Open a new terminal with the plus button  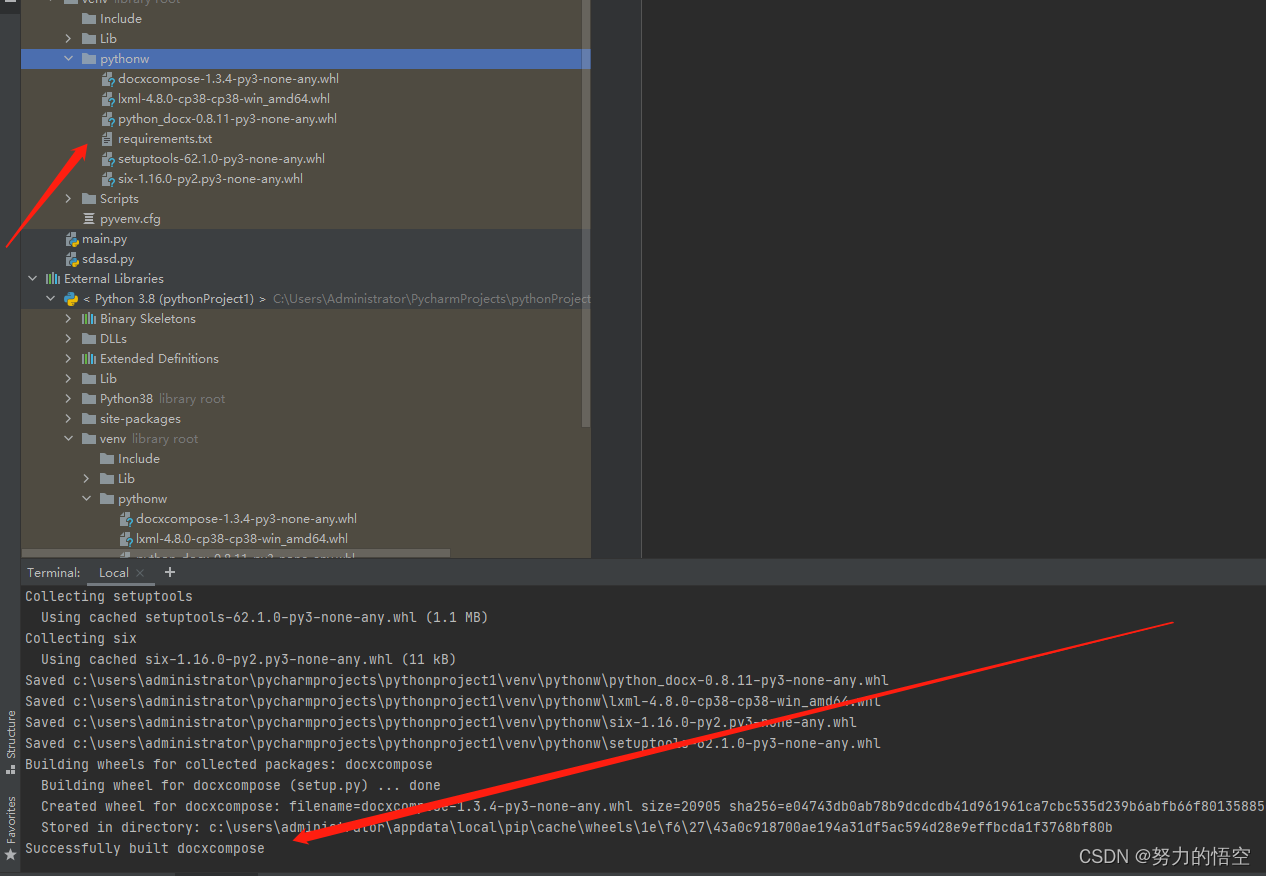[x=169, y=572]
